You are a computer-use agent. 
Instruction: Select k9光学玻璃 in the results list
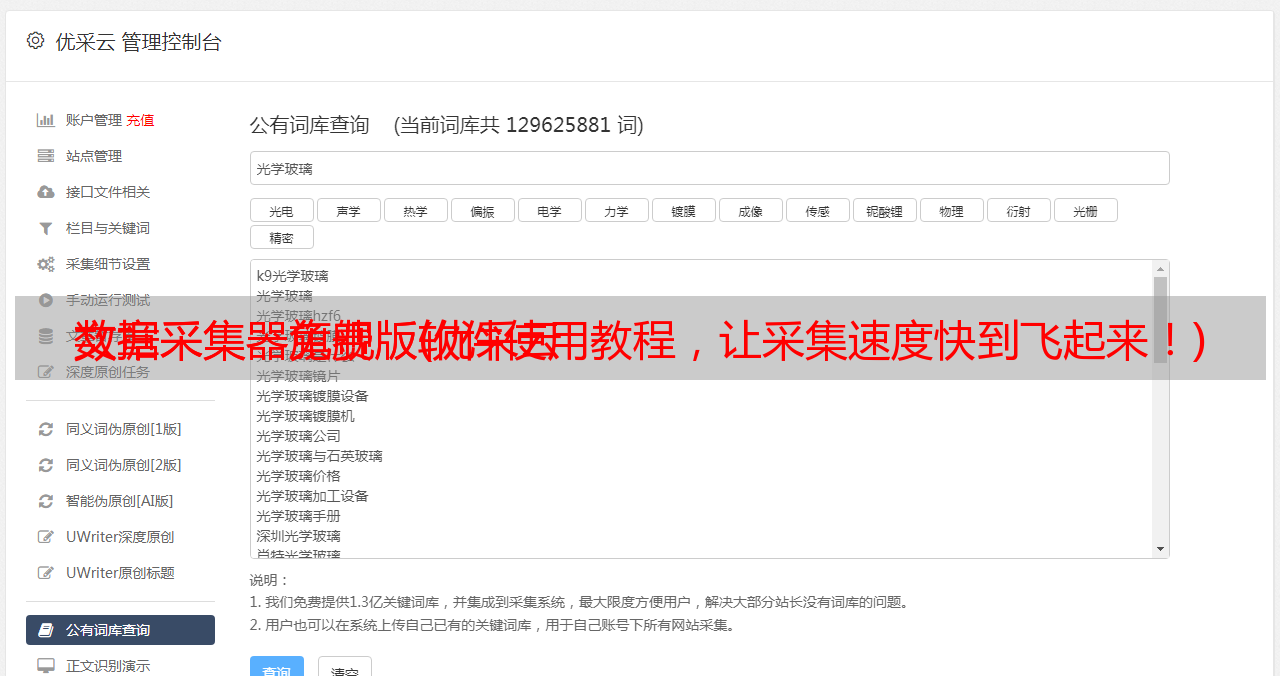click(x=292, y=276)
